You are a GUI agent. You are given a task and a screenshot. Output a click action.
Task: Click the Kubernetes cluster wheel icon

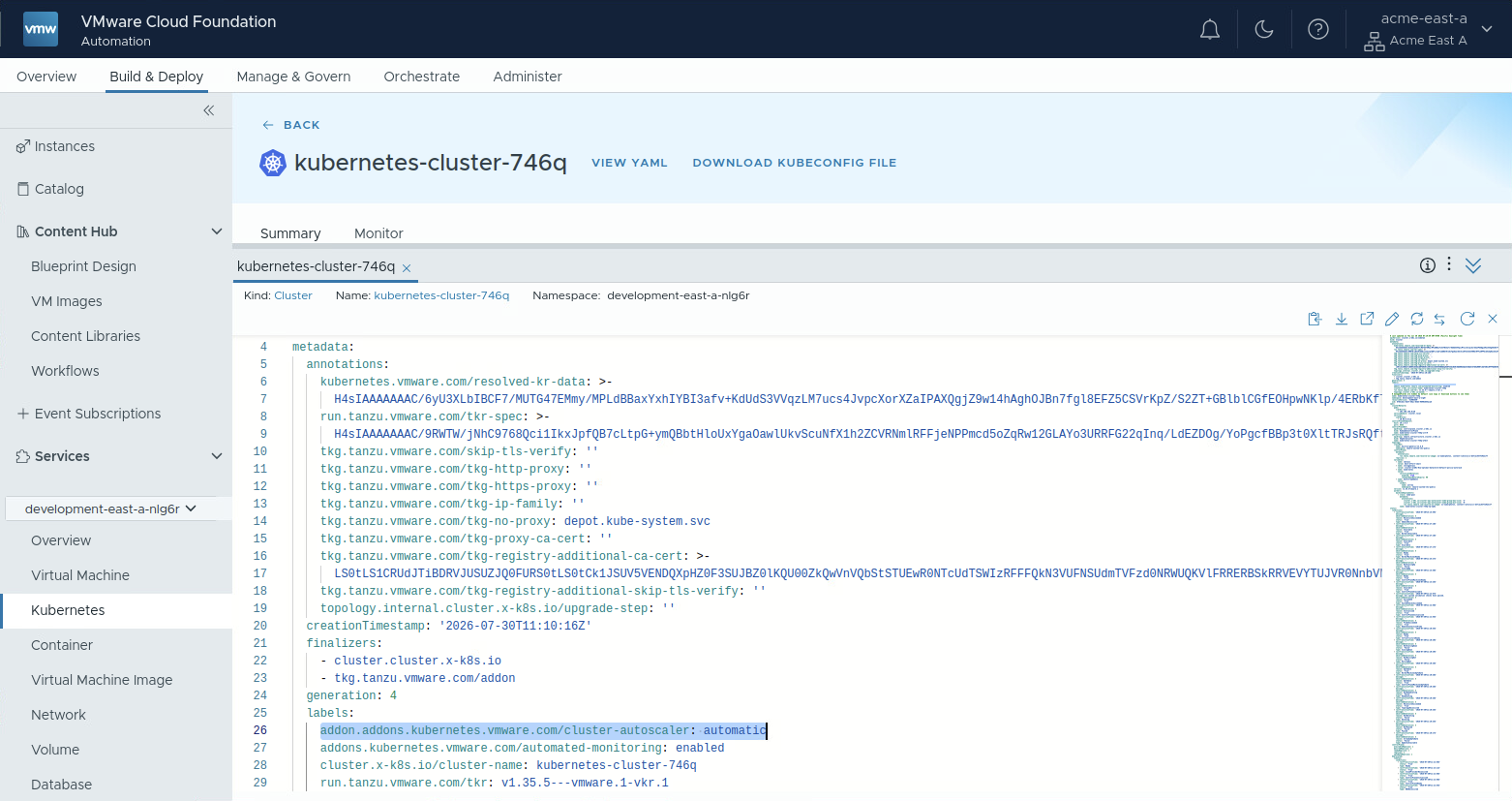[x=273, y=163]
